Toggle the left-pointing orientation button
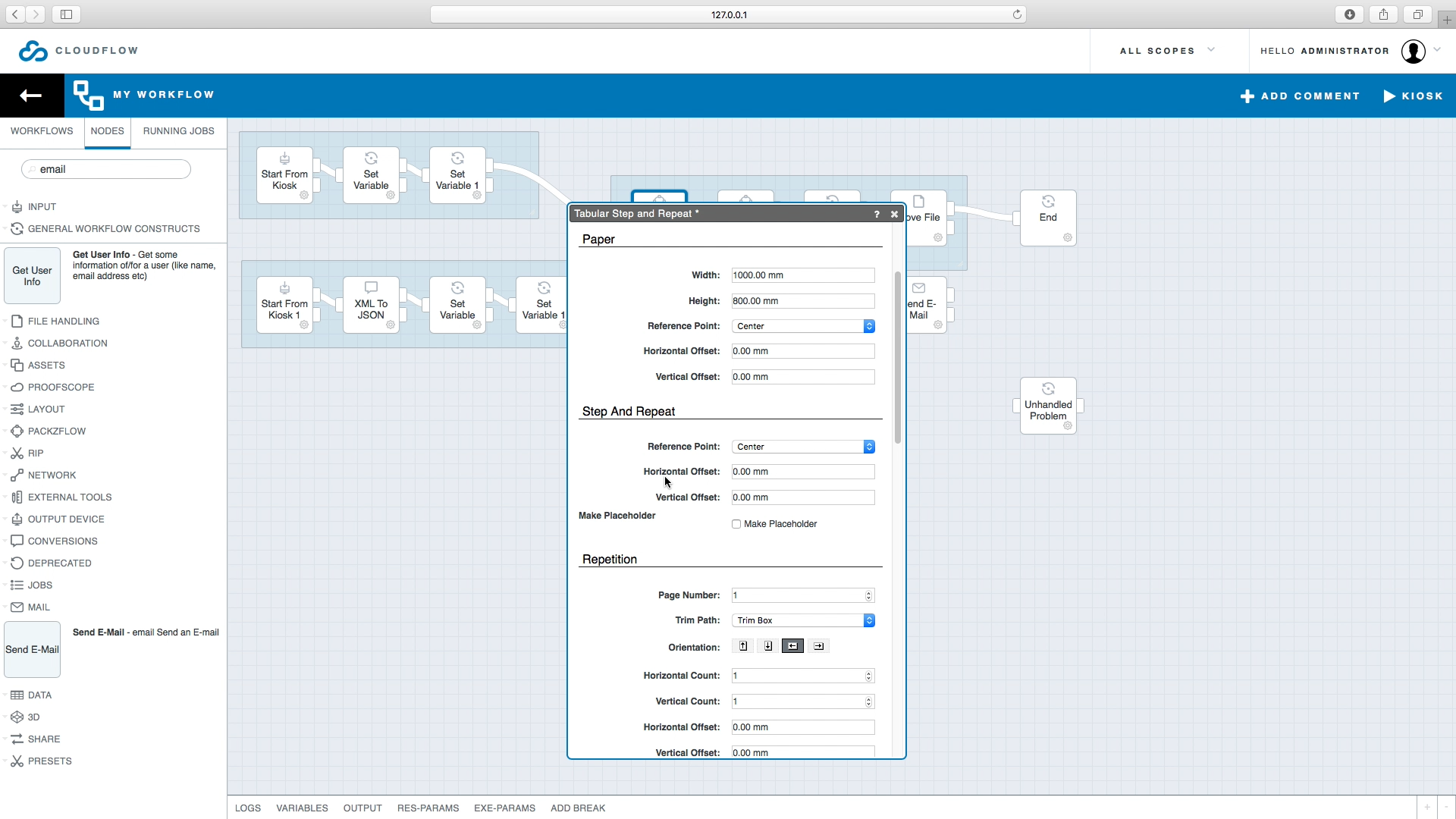 point(792,646)
